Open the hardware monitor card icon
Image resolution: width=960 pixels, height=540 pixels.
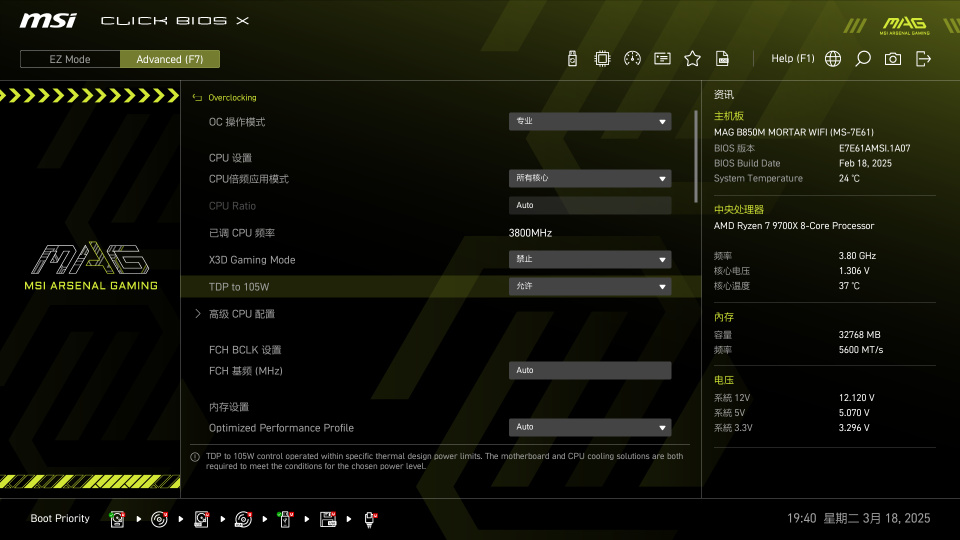pyautogui.click(x=662, y=59)
